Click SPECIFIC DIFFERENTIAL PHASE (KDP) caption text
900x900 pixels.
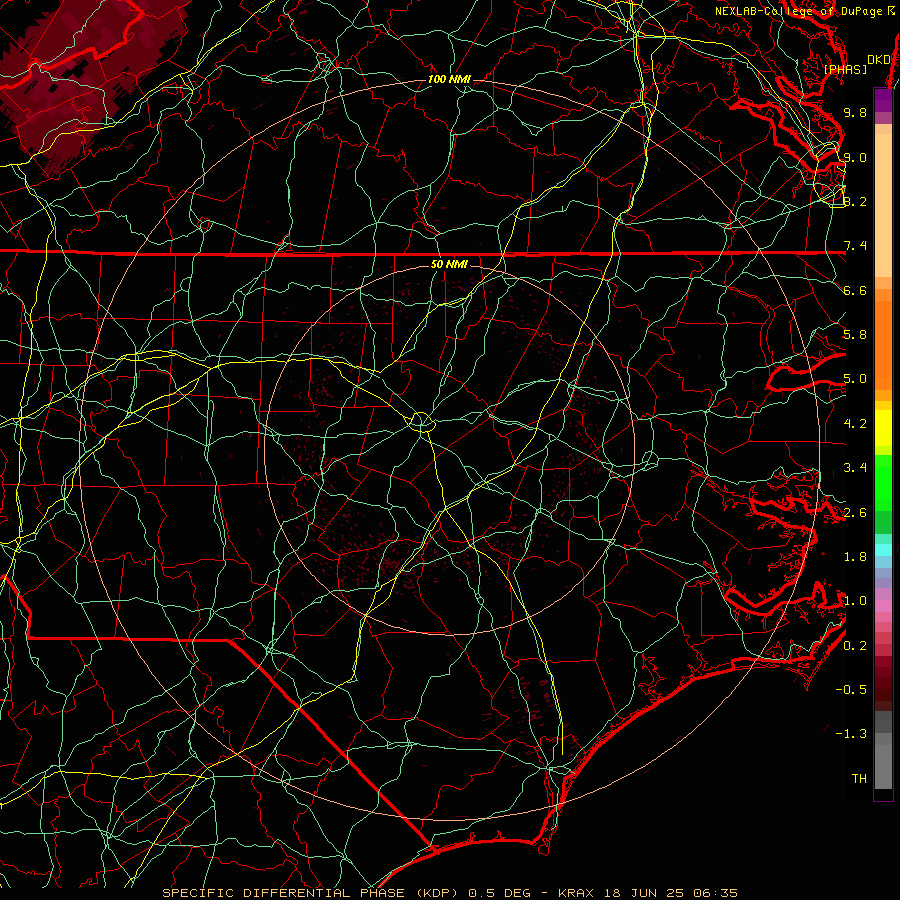[312, 893]
